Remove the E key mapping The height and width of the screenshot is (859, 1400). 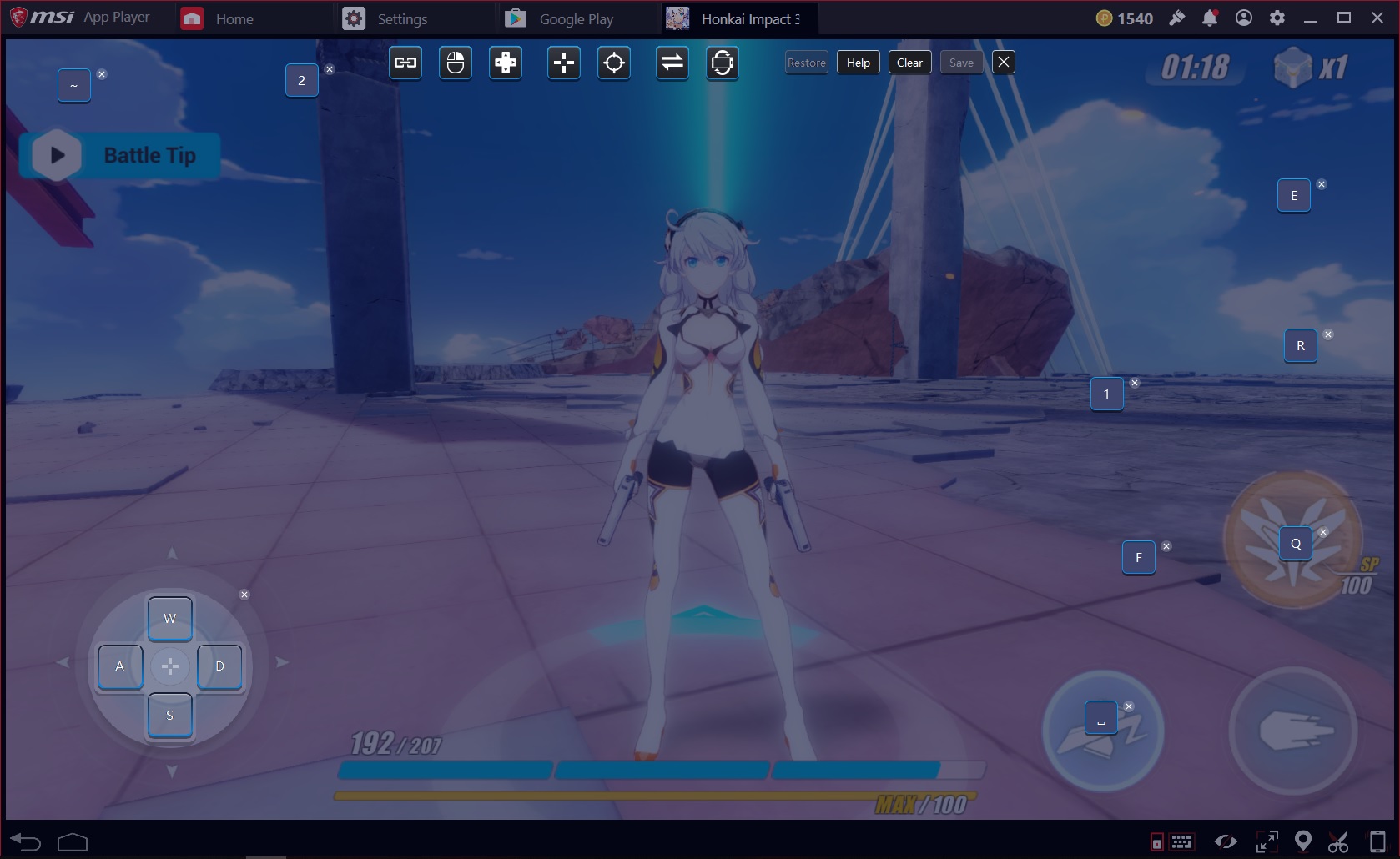point(1322,184)
